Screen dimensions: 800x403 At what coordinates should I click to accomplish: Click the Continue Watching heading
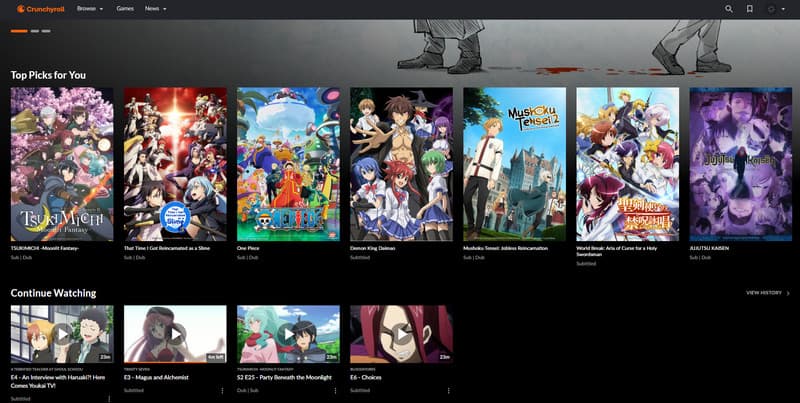click(x=54, y=293)
